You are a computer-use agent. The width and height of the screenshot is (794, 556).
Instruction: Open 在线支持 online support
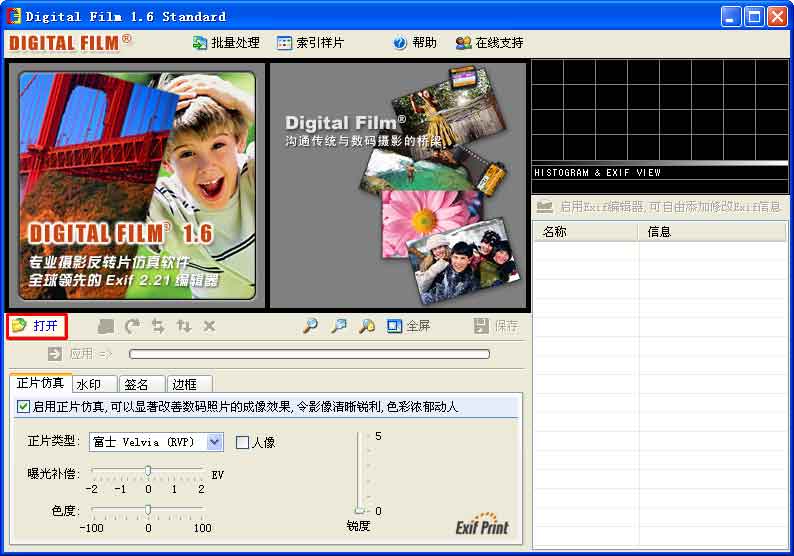489,43
